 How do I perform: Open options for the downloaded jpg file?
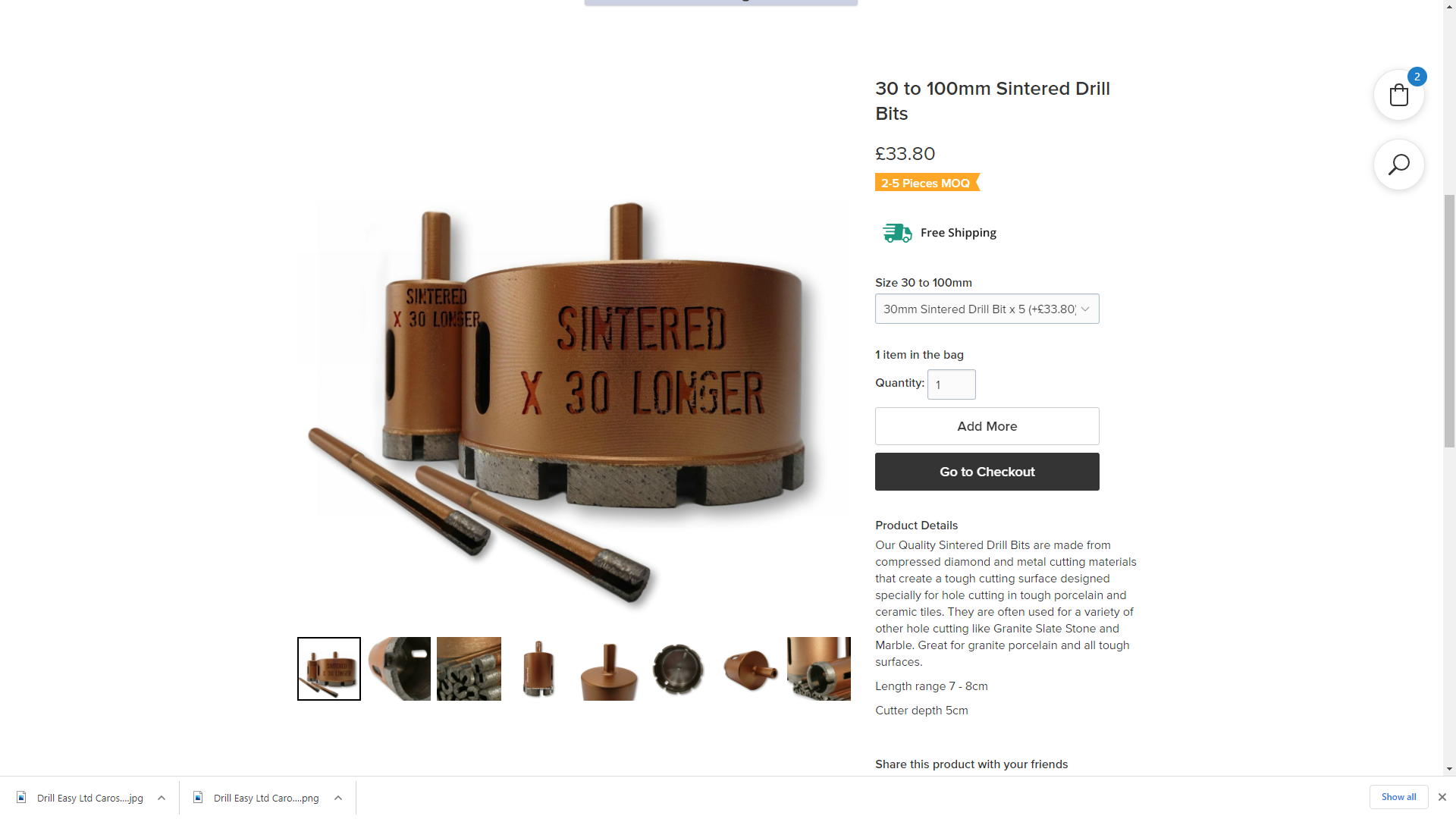[162, 798]
